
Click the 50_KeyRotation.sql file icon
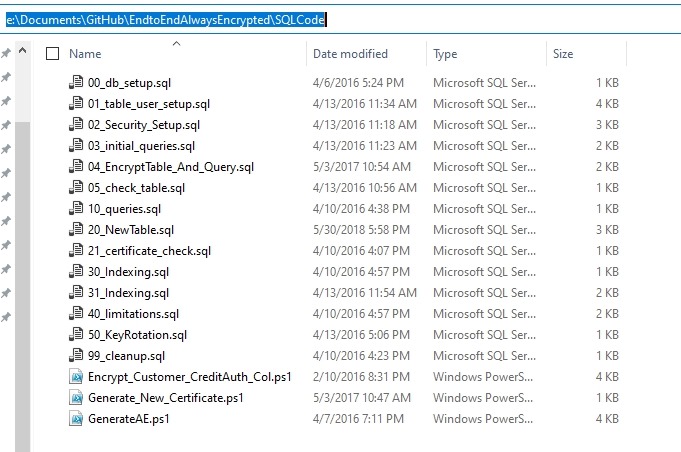(x=77, y=335)
